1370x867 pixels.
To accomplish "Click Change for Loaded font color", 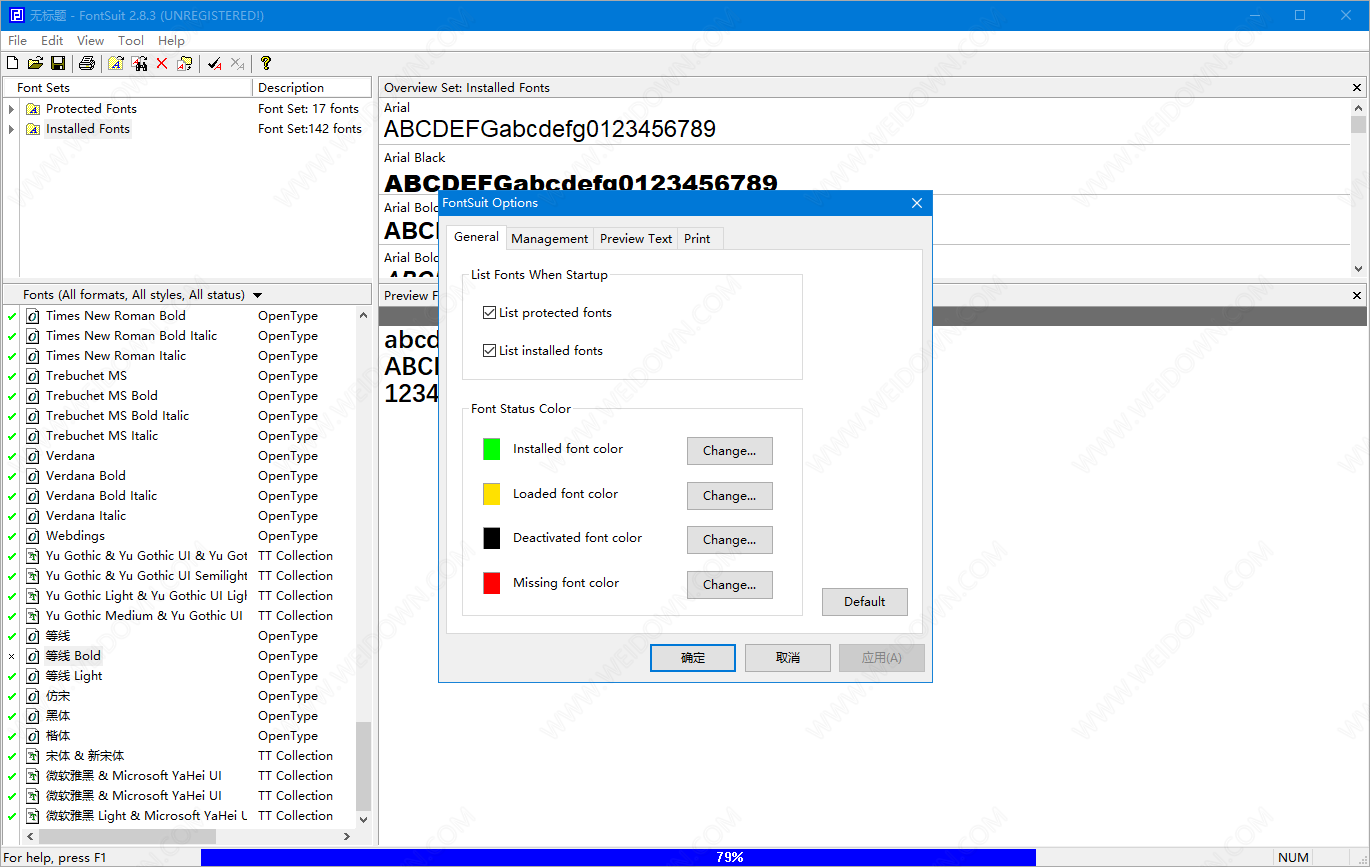I will 730,496.
